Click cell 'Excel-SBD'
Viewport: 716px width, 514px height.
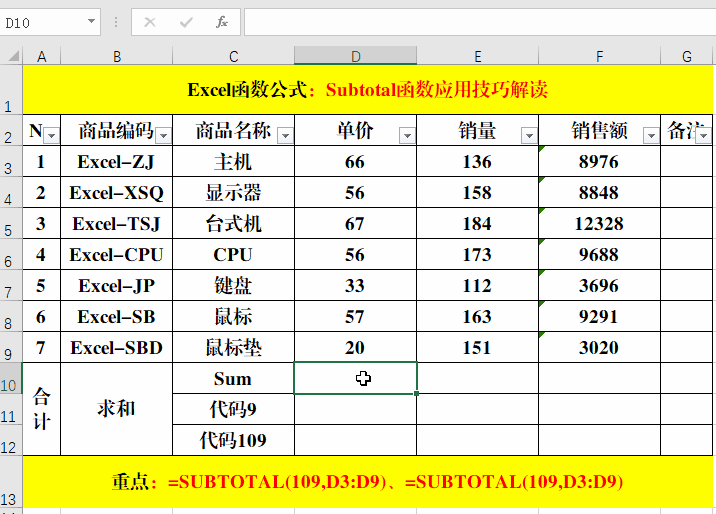[x=116, y=348]
